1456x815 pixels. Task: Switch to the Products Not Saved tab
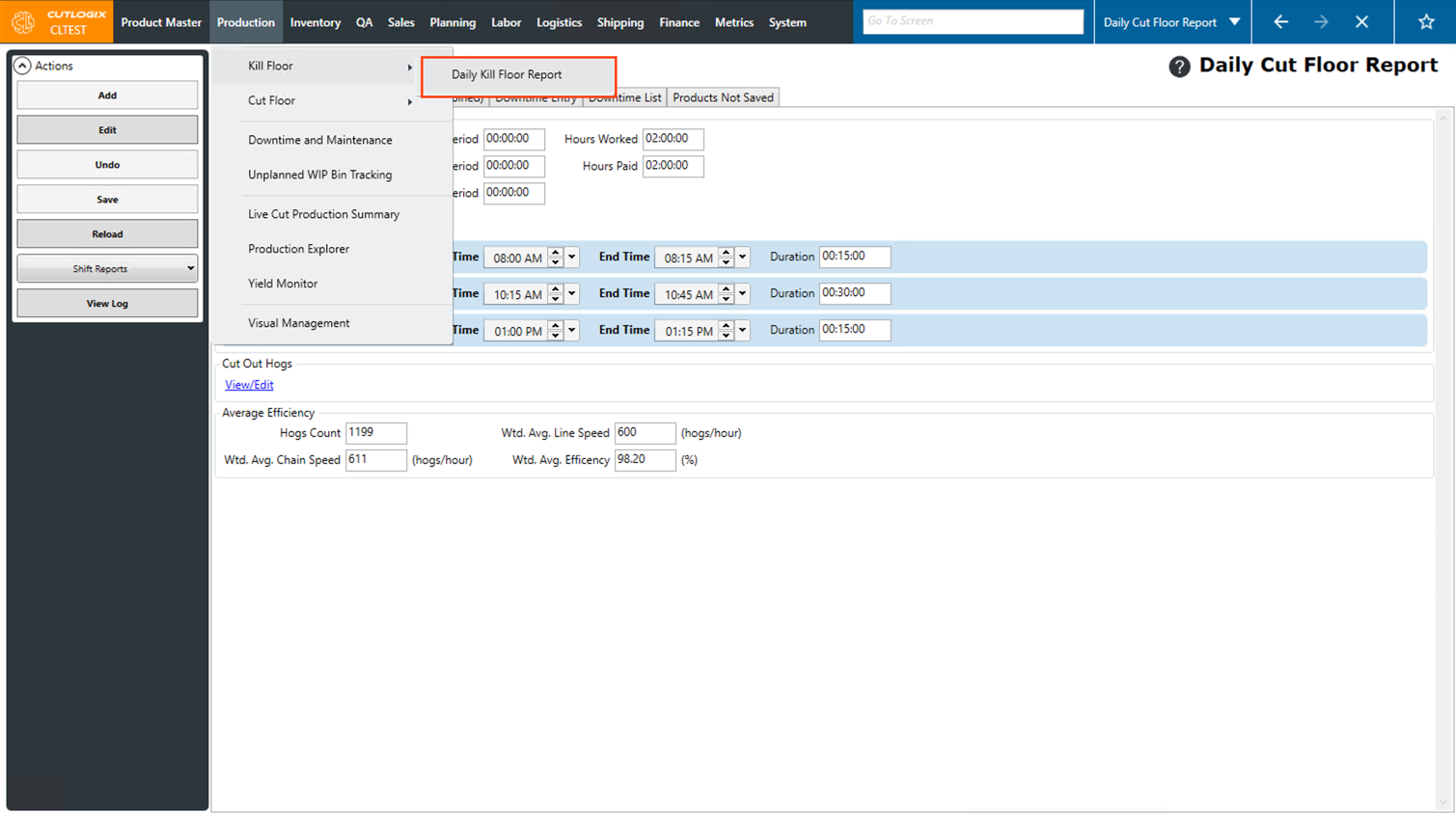(x=723, y=97)
